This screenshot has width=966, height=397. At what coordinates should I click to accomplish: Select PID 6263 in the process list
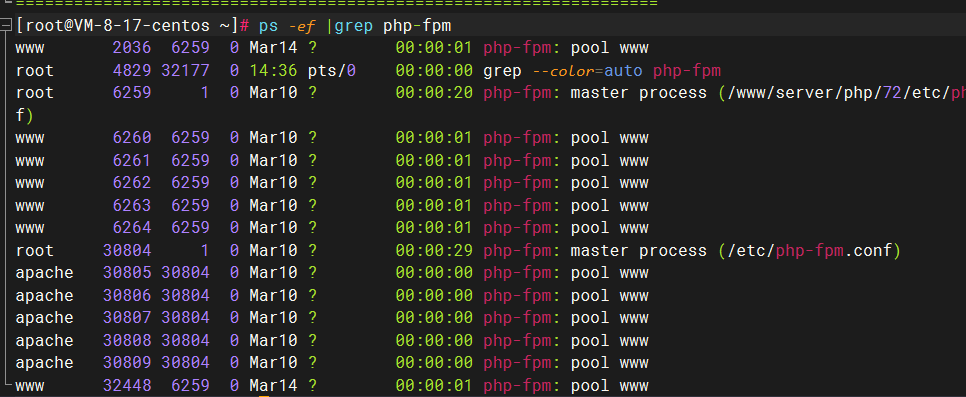(x=132, y=206)
